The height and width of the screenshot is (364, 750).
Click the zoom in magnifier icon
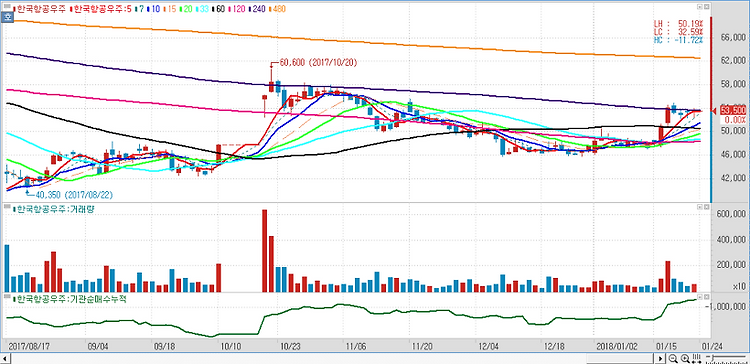point(684,358)
